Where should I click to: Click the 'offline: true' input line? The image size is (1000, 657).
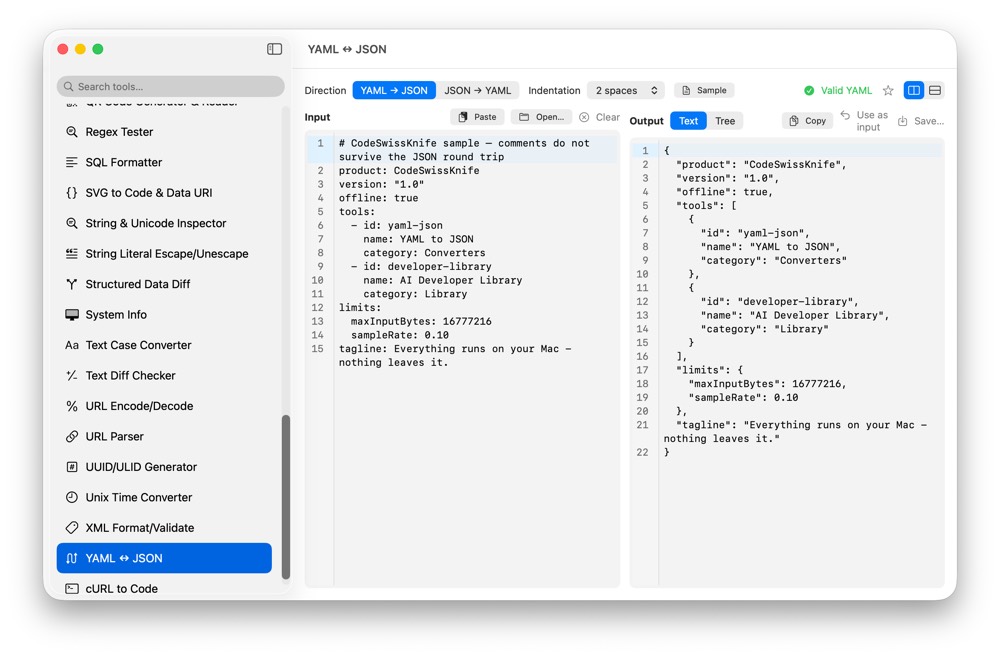(x=378, y=198)
